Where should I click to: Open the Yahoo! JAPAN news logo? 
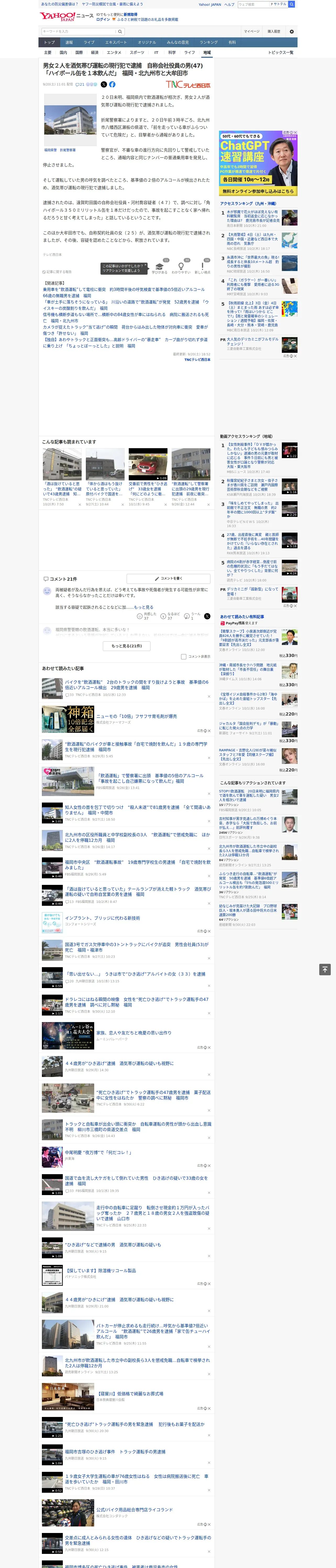click(67, 16)
